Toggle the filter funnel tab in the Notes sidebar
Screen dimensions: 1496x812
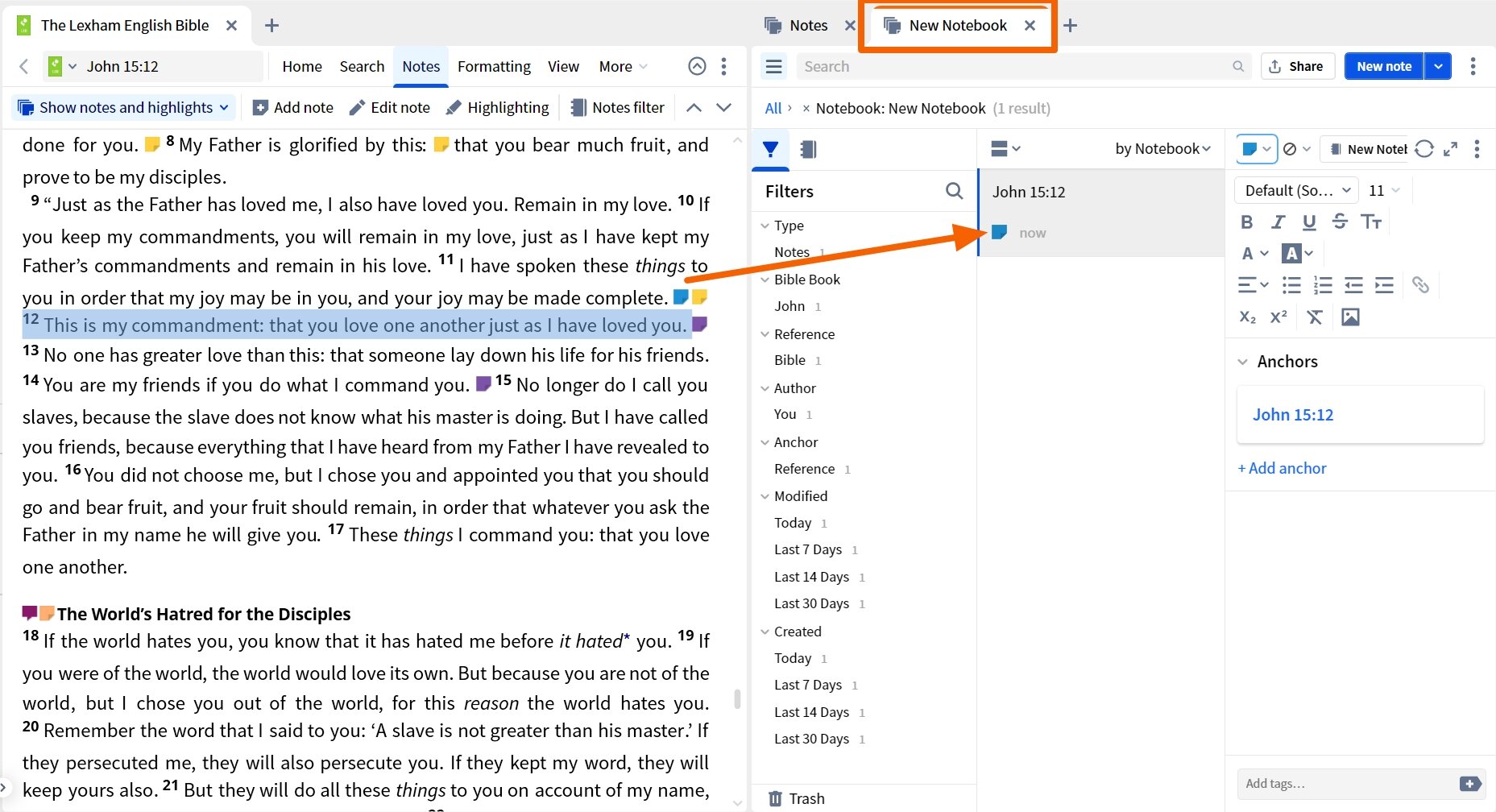[x=771, y=149]
